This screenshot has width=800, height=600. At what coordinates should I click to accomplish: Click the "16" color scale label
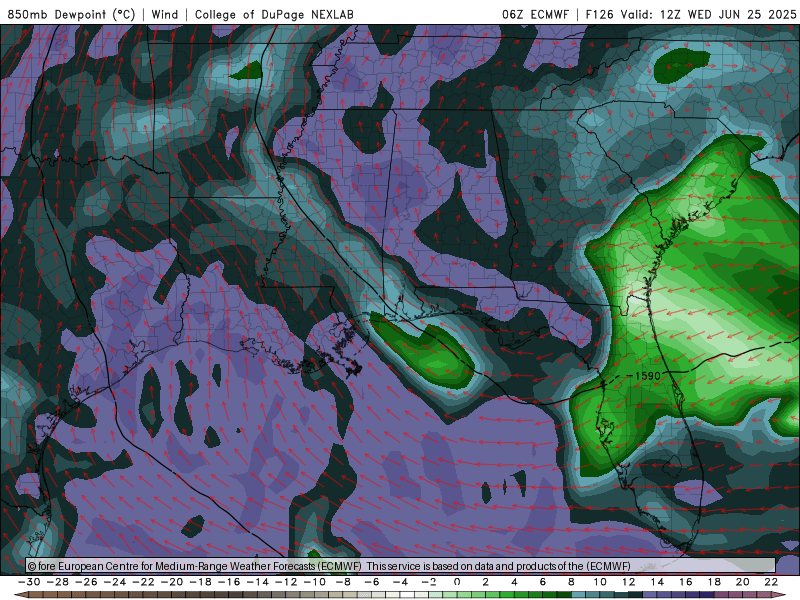pyautogui.click(x=686, y=582)
